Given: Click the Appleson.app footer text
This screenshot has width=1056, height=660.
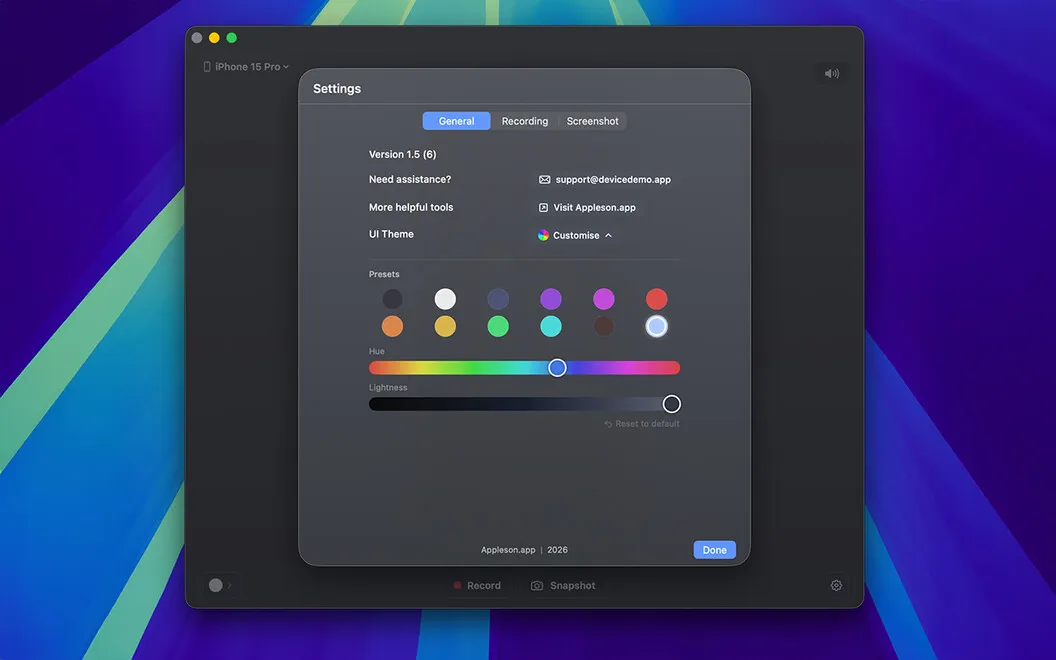Looking at the screenshot, I should tap(508, 550).
